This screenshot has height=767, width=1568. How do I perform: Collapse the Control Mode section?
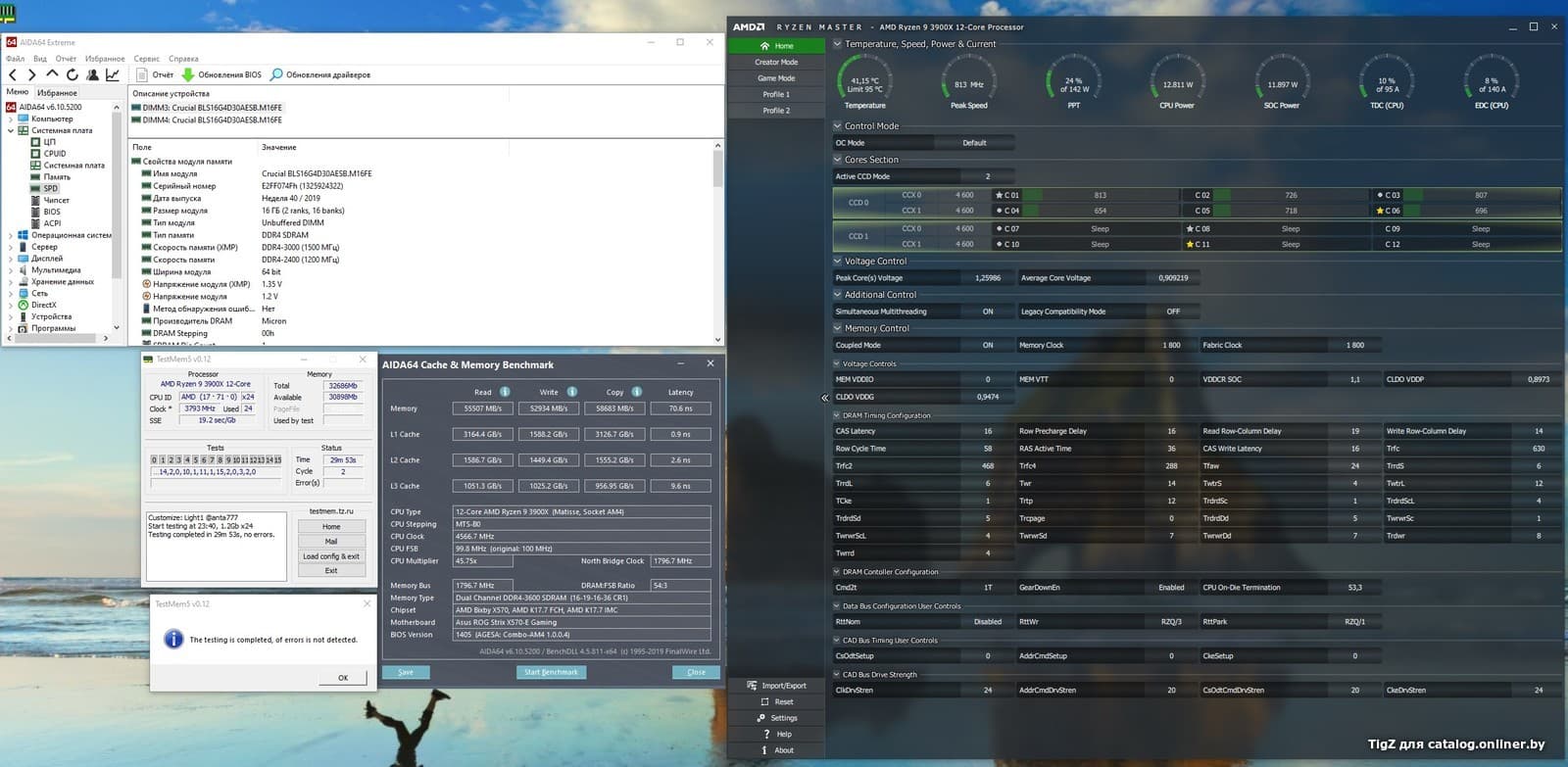tap(837, 126)
